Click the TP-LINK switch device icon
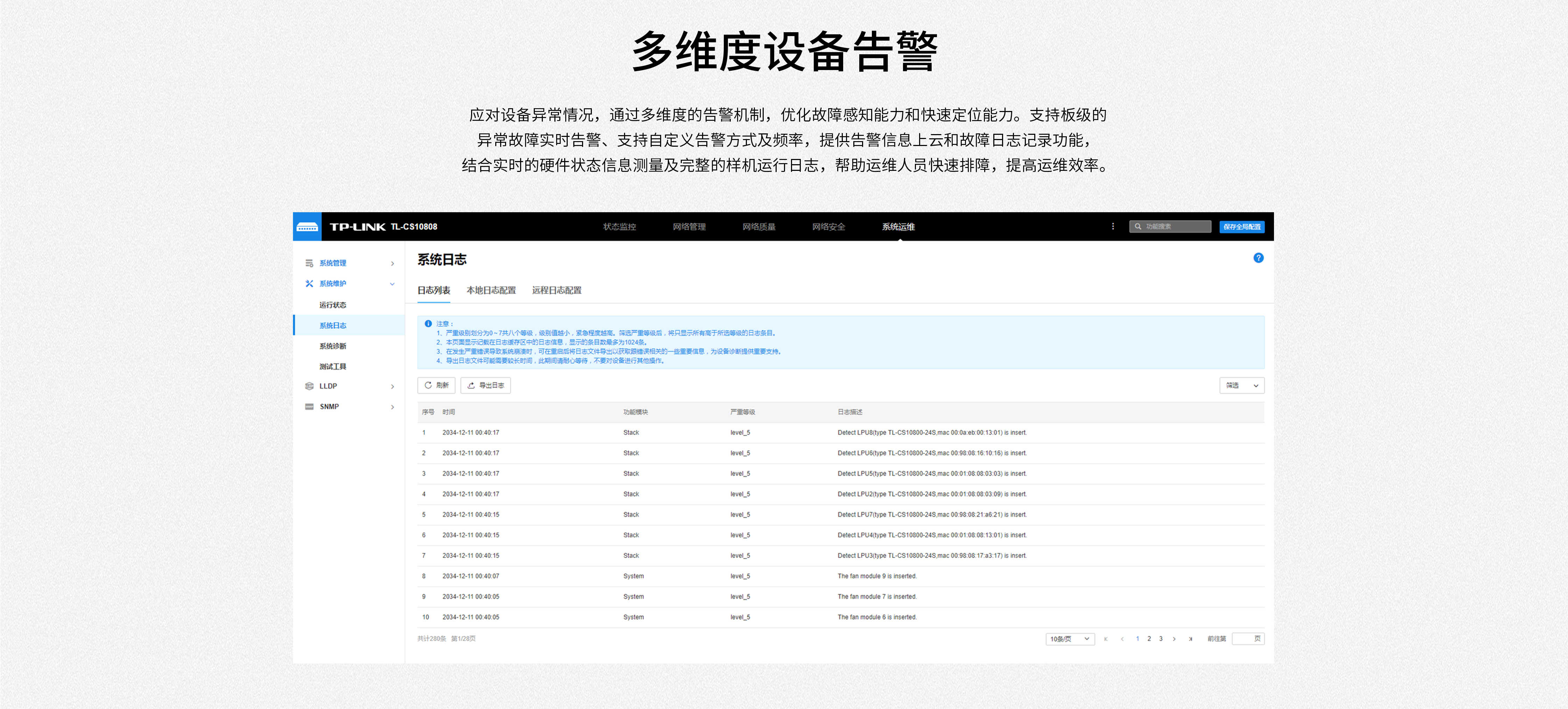 click(x=307, y=227)
